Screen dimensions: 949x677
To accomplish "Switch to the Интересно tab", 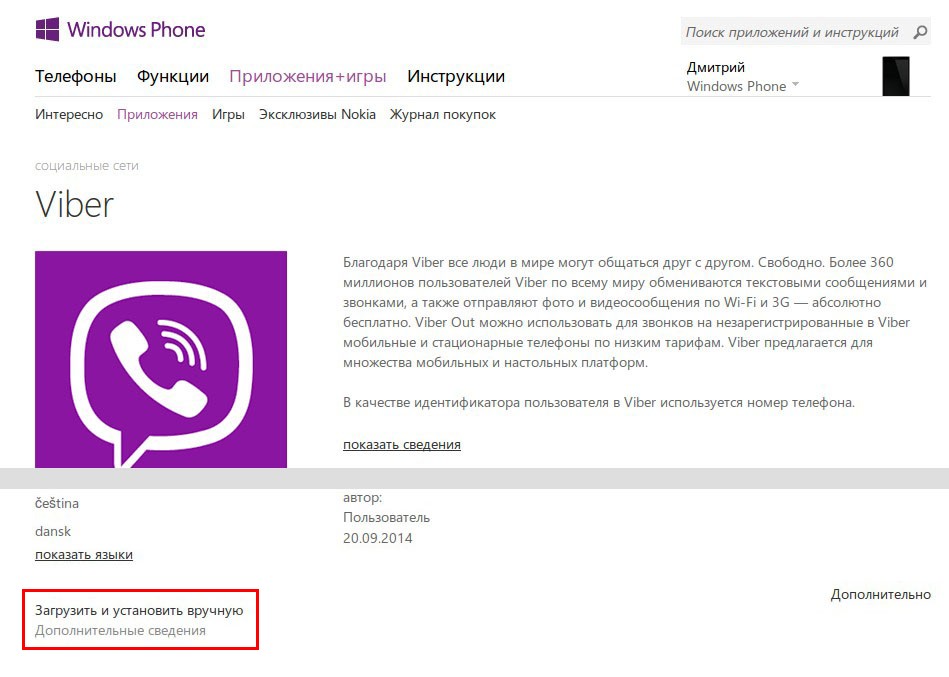I will [69, 114].
